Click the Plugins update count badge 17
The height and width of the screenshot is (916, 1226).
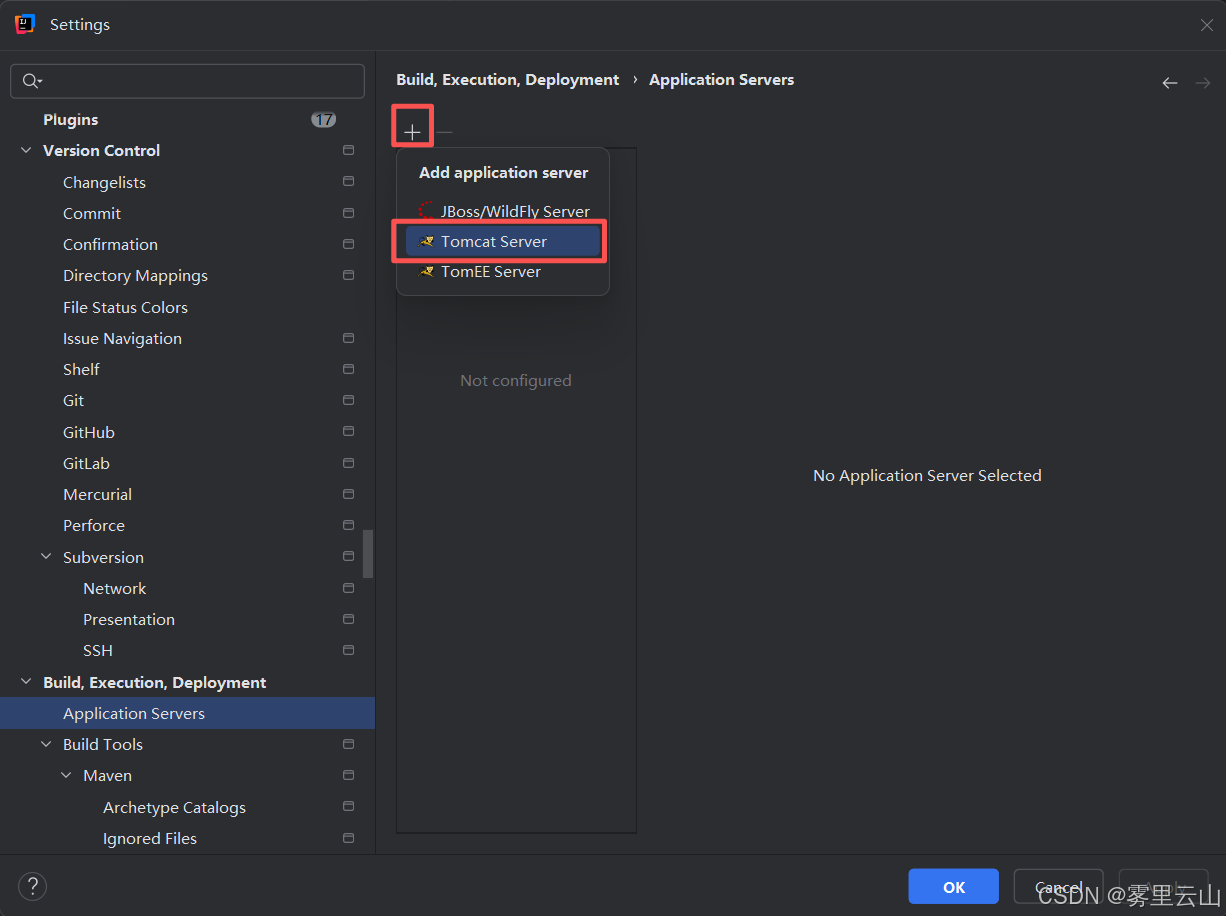(323, 120)
